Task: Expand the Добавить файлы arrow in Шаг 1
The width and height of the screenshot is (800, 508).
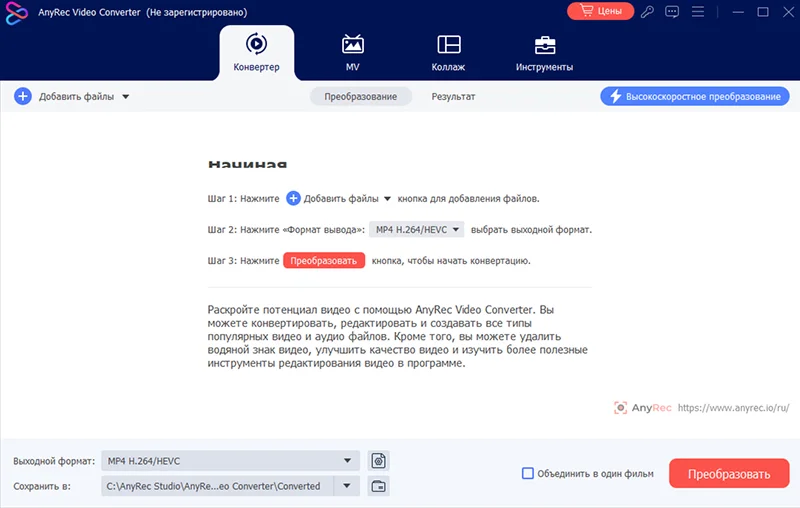Action: coord(387,199)
